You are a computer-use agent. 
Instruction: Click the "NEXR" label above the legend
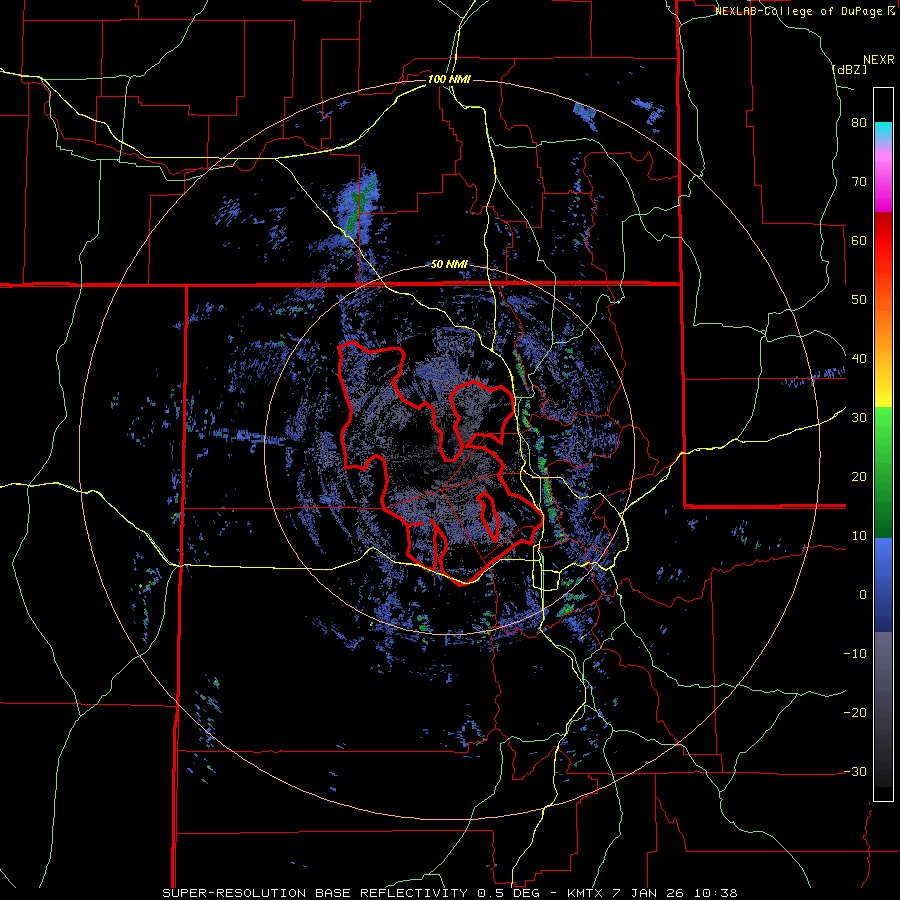click(878, 60)
